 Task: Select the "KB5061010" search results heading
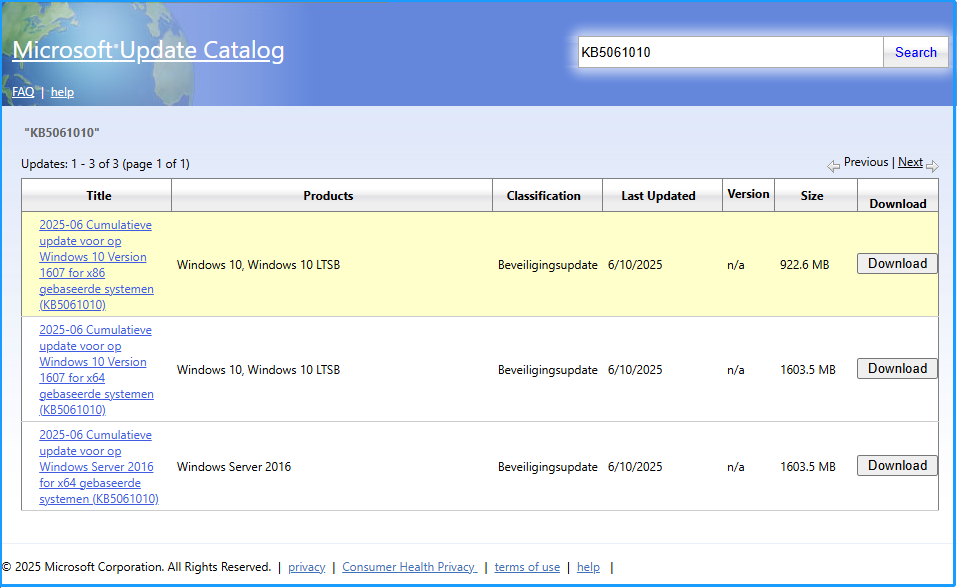[x=62, y=132]
